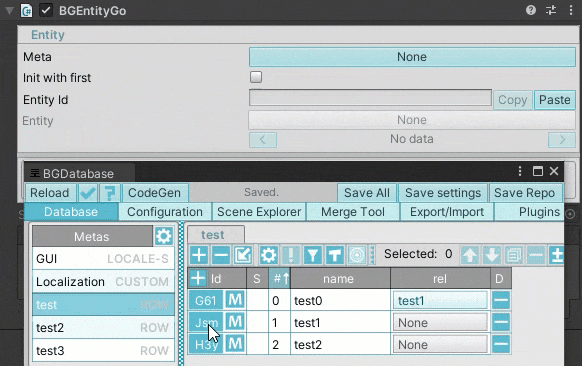582x366 pixels.
Task: Open the Entity None selector
Action: (412, 120)
